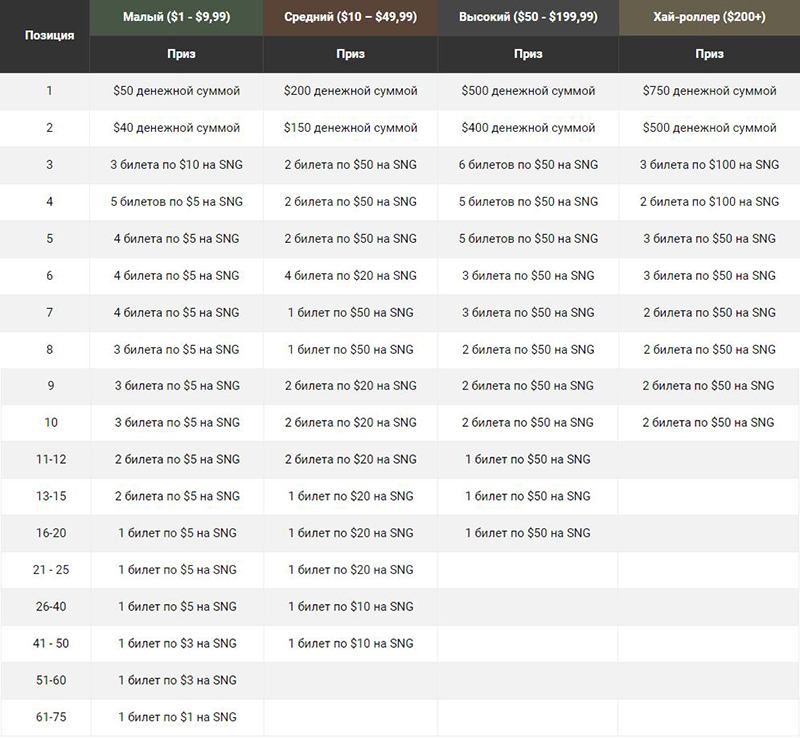The height and width of the screenshot is (738, 800).
Task: Click the "$50 денежной суммой" prize cell
Action: click(176, 91)
